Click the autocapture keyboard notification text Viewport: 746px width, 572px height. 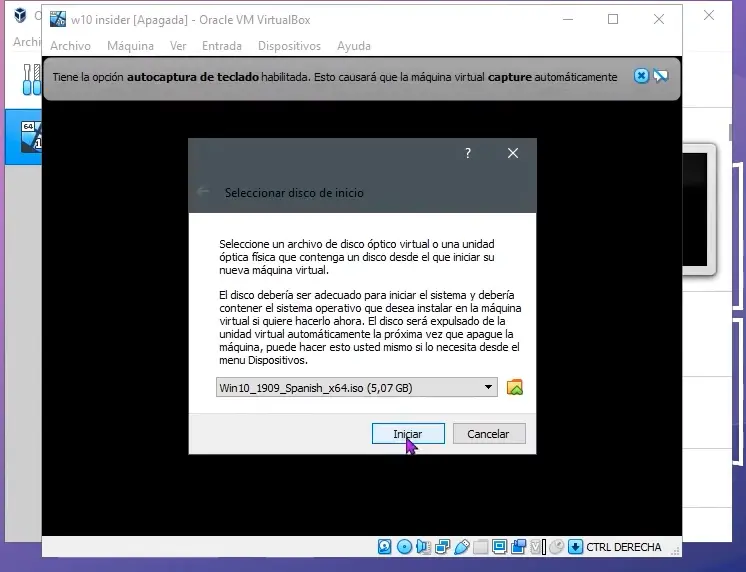[x=335, y=77]
